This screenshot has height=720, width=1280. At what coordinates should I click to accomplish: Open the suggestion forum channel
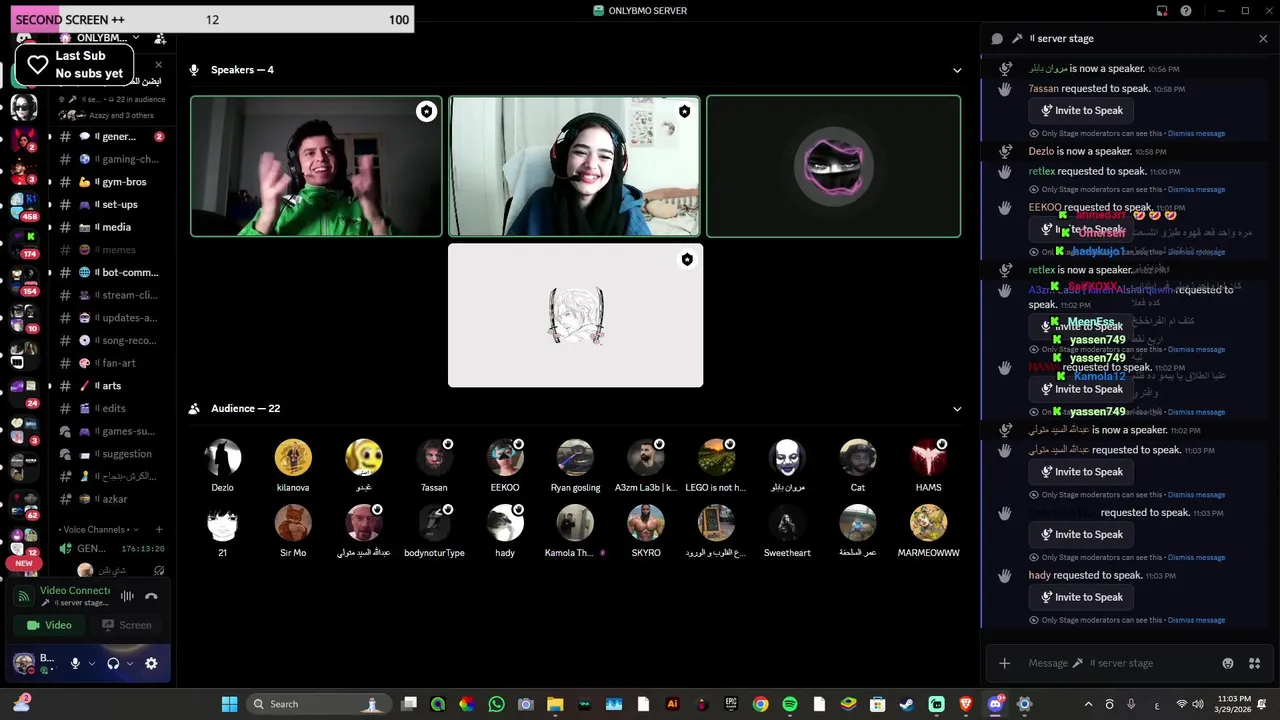[112, 454]
